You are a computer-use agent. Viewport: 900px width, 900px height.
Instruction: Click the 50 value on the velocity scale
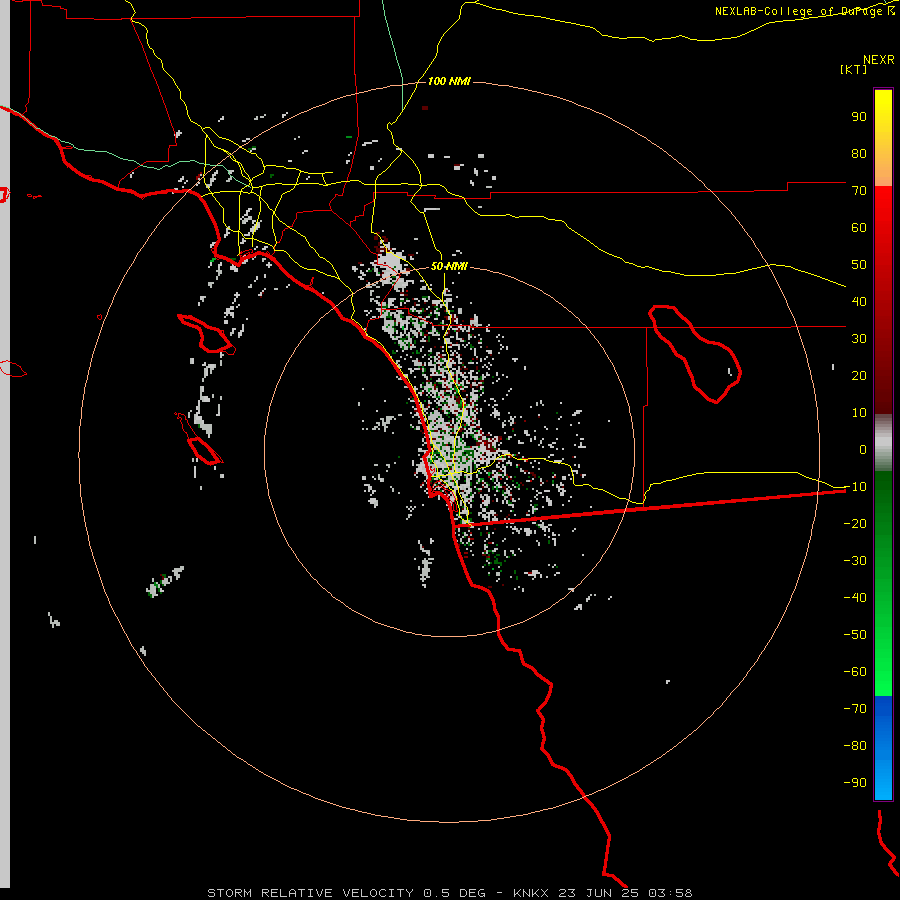(859, 265)
